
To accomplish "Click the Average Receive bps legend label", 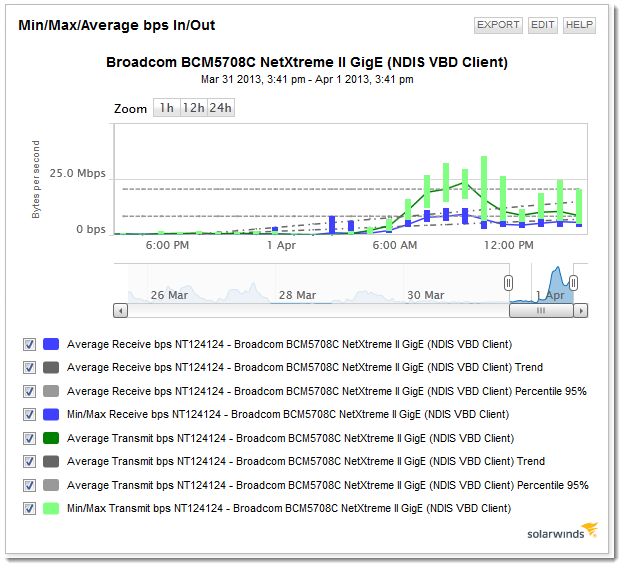I will pos(289,344).
